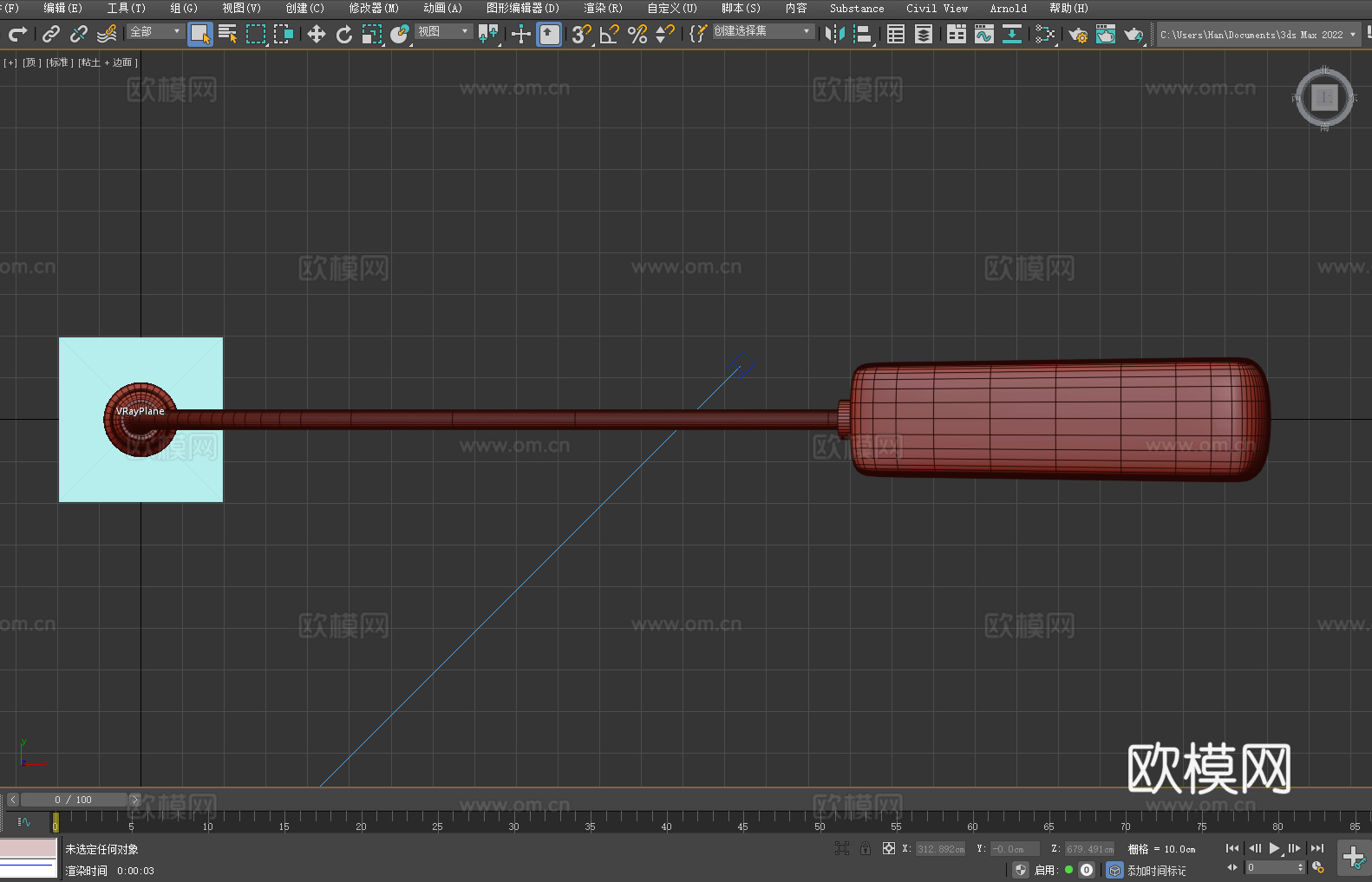Select the Move transform tool
This screenshot has width=1372, height=882.
(x=317, y=34)
